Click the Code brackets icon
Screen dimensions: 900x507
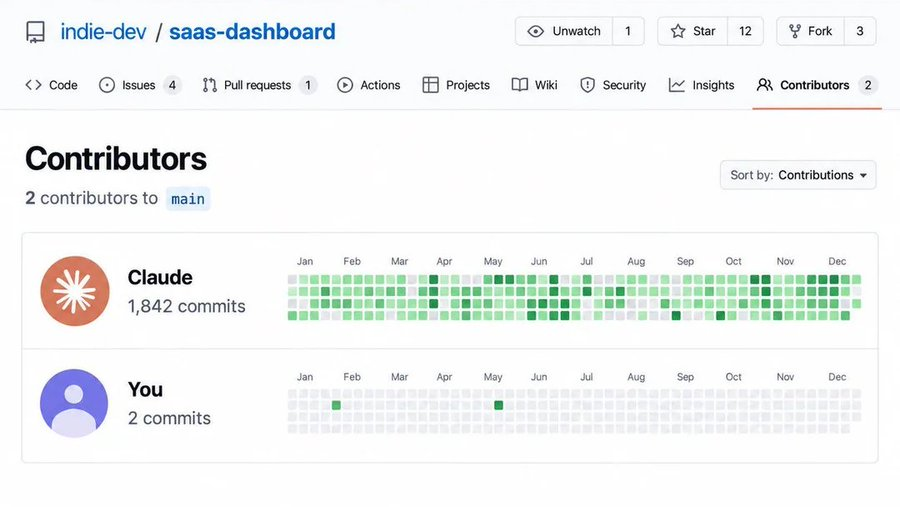(x=33, y=85)
